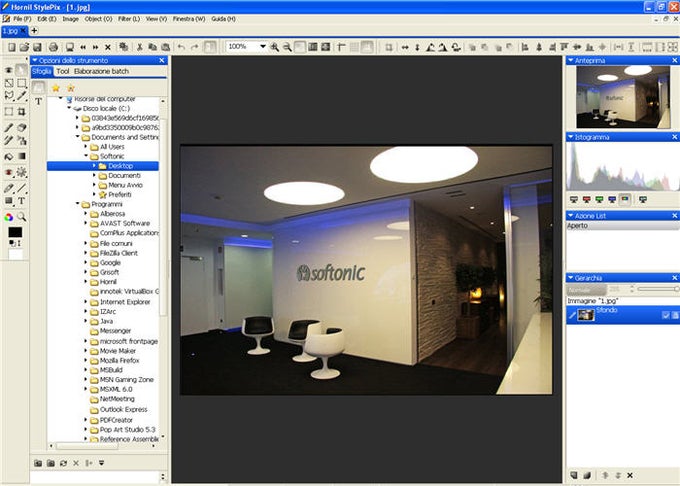This screenshot has width=680, height=486.
Task: Open the File (F) menu
Action: tap(22, 19)
